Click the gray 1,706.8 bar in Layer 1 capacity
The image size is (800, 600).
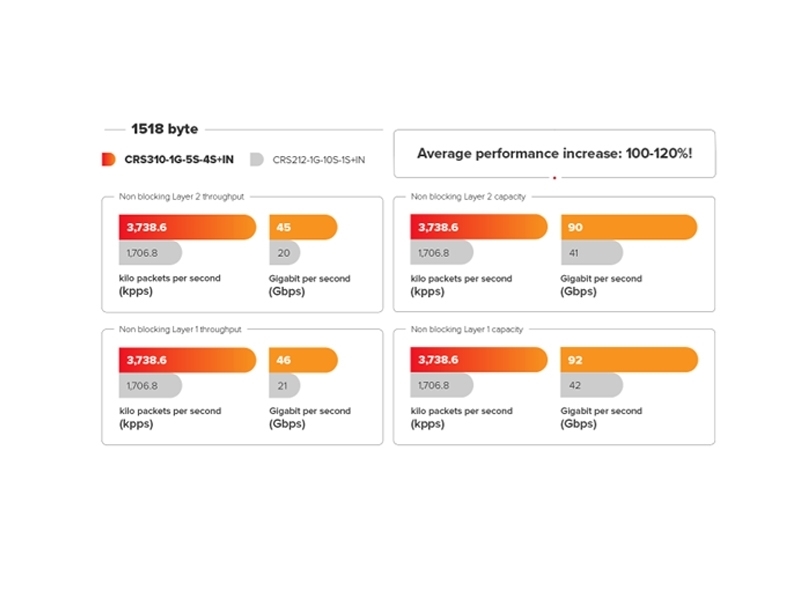tap(441, 385)
